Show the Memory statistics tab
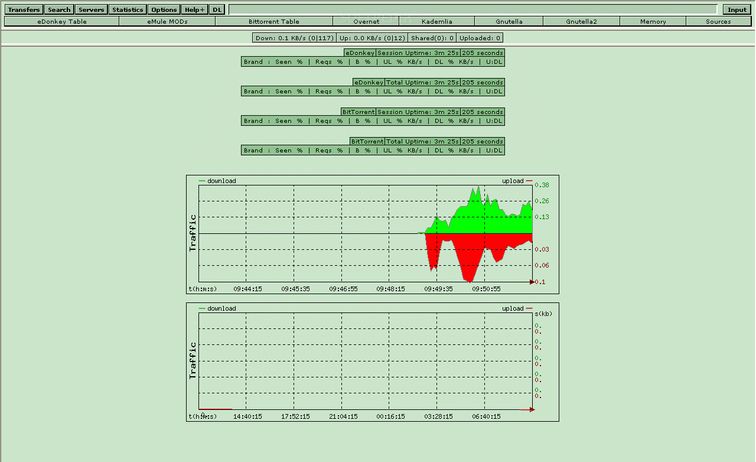This screenshot has height=462, width=756. click(x=653, y=21)
